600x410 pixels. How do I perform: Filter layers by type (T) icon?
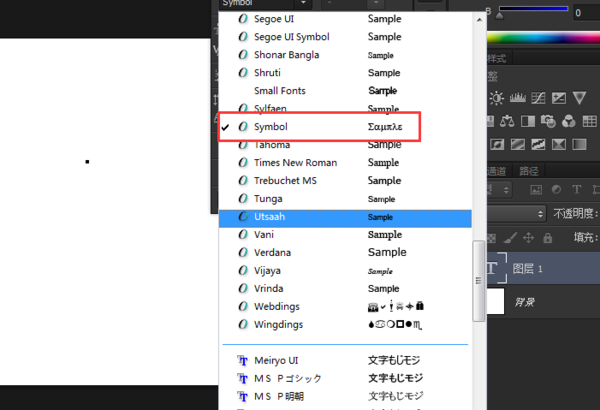(576, 189)
